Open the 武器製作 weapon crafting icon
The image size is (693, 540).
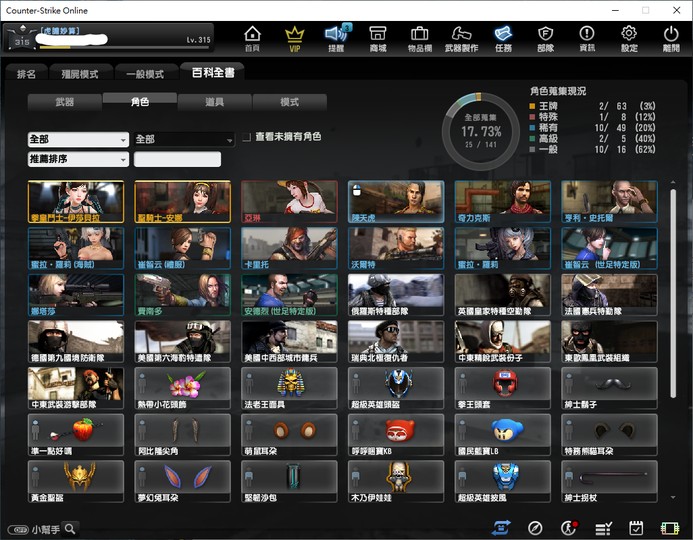point(461,38)
